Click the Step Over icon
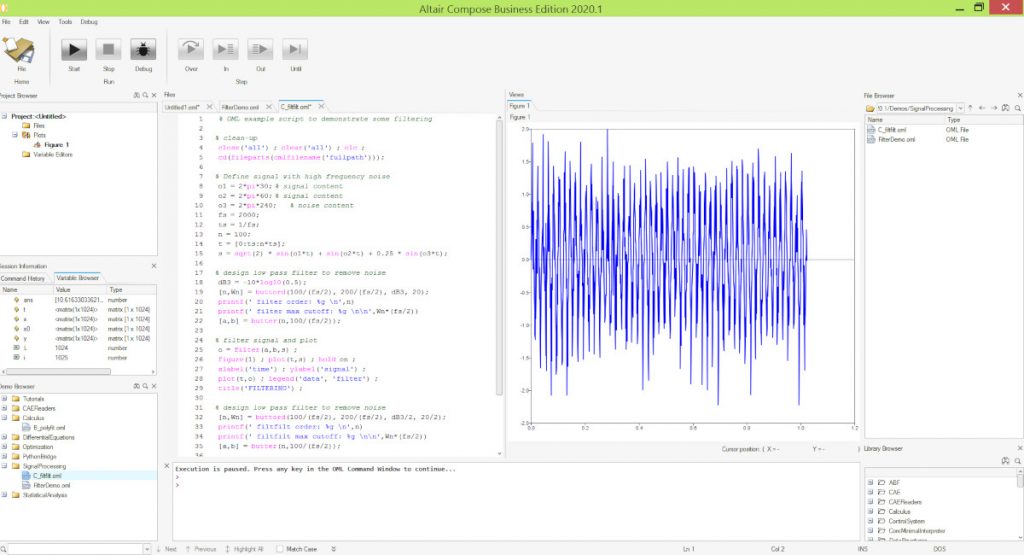 point(192,50)
